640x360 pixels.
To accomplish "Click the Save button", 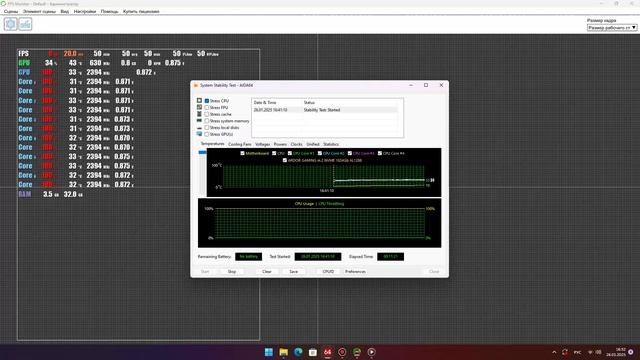I will coord(293,271).
